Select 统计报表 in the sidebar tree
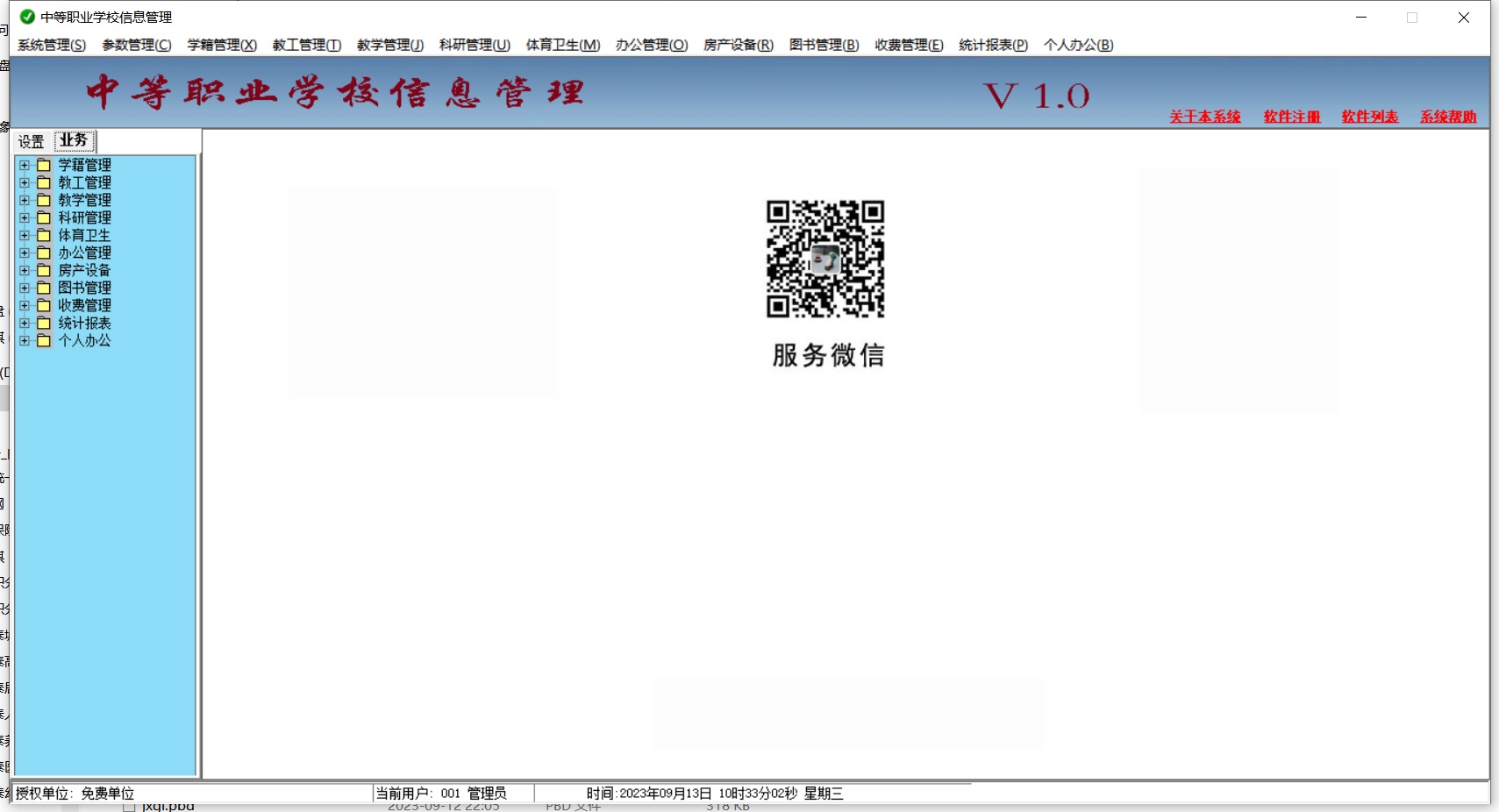 pyautogui.click(x=84, y=323)
